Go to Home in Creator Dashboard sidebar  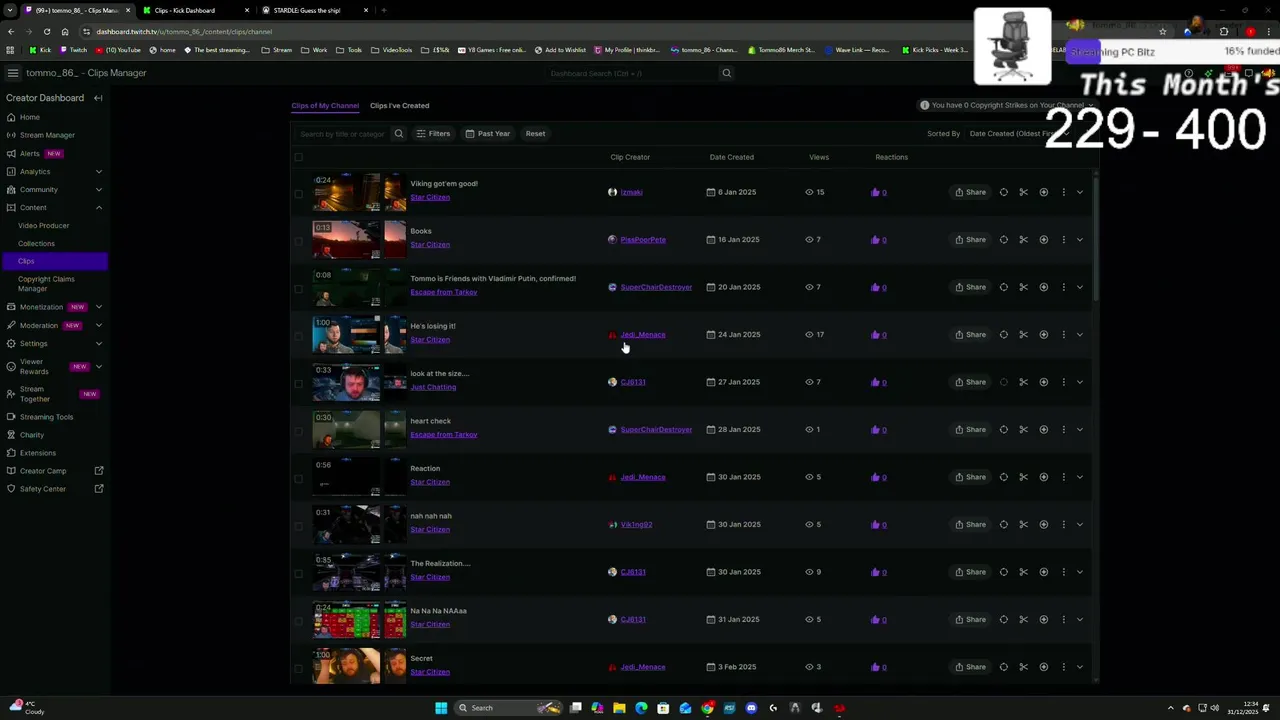point(30,117)
